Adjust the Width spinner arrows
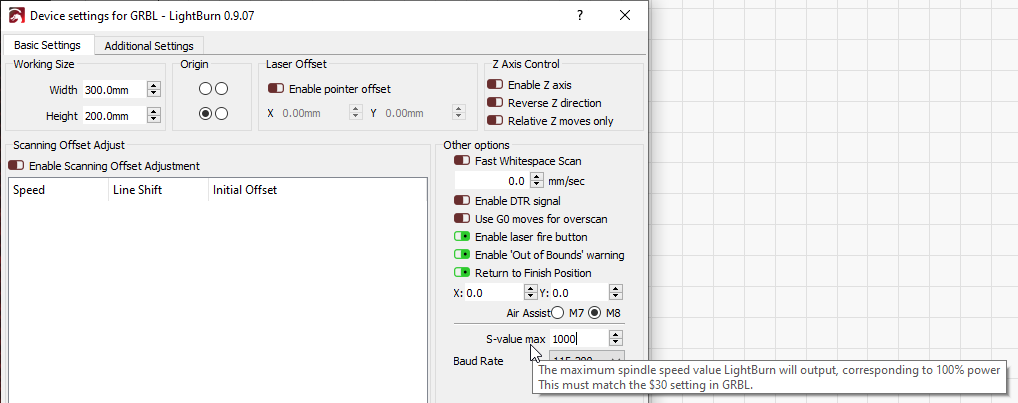 [154, 90]
